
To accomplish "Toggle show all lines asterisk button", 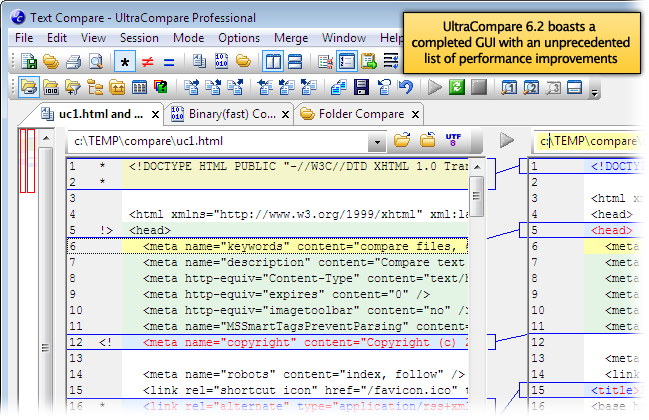I will [x=125, y=62].
